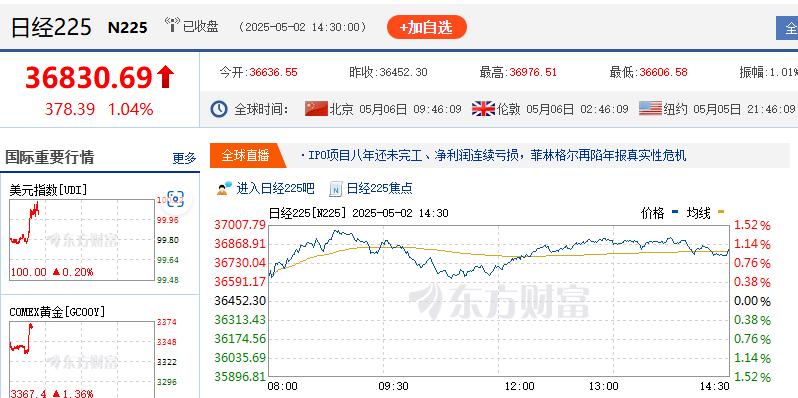Click the blue 价格 legend marker
Viewport: 798px width, 398px height.
(675, 211)
